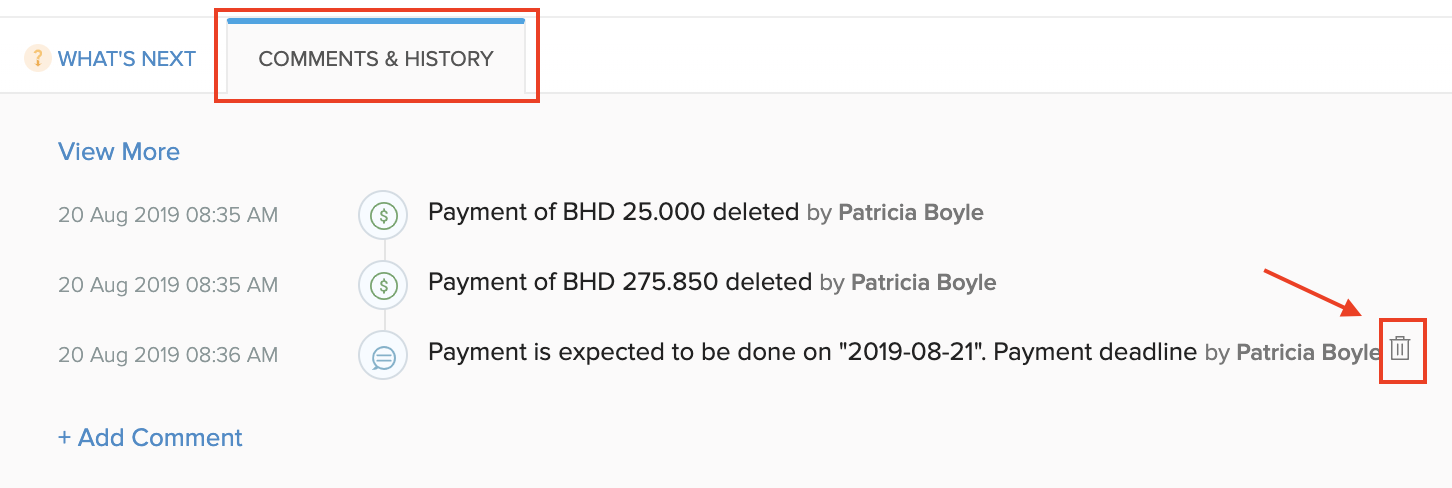Image resolution: width=1452 pixels, height=488 pixels.
Task: Switch to the What's Next tab
Action: (x=126, y=59)
